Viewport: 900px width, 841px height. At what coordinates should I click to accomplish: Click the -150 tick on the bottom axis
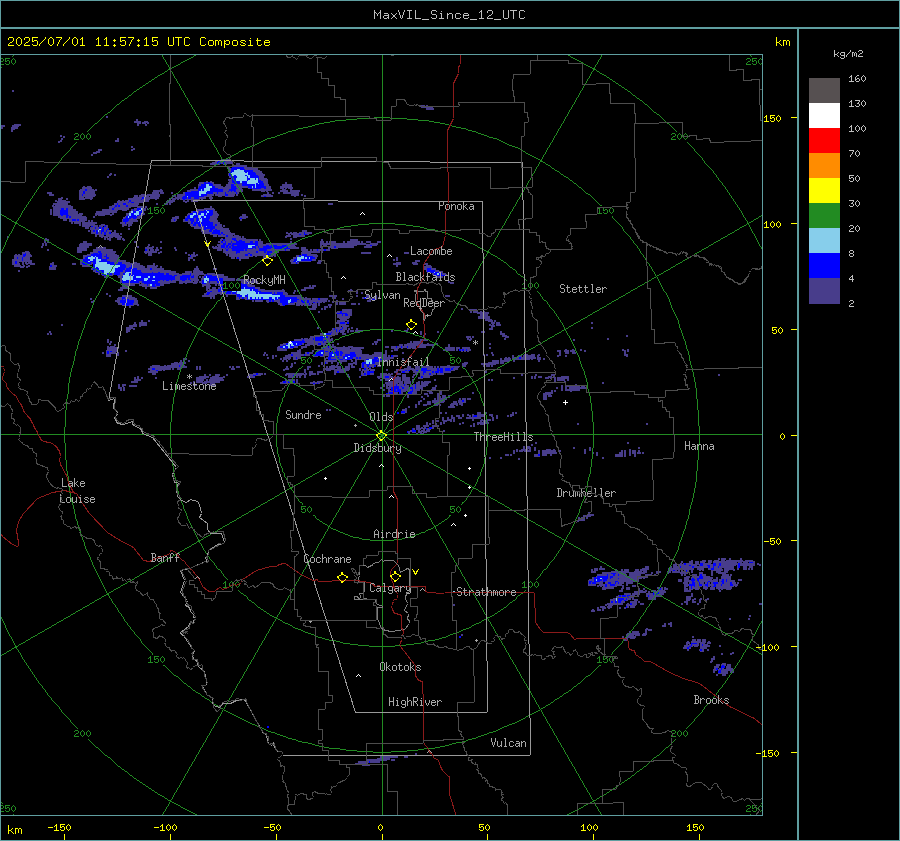pos(59,827)
